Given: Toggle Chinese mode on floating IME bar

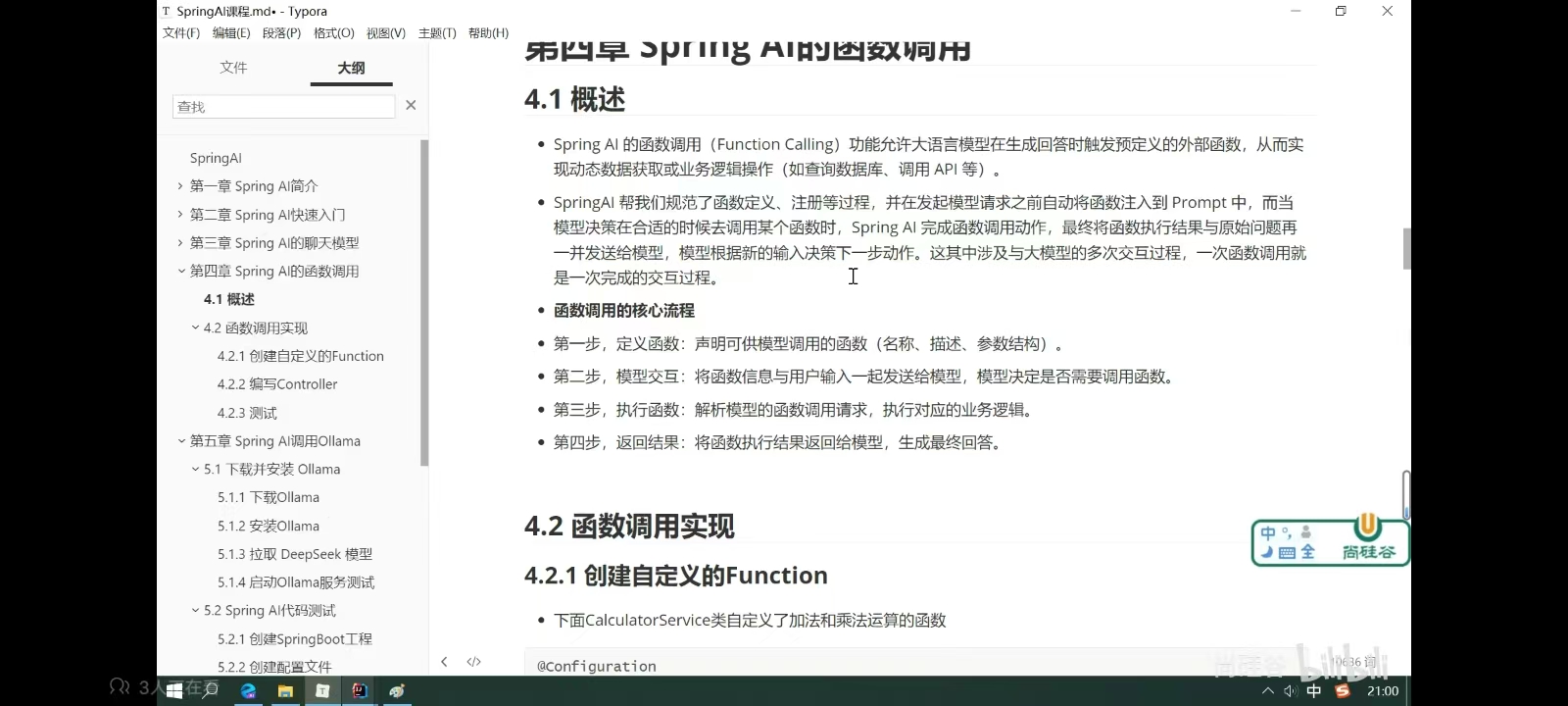Looking at the screenshot, I should coord(1268,533).
